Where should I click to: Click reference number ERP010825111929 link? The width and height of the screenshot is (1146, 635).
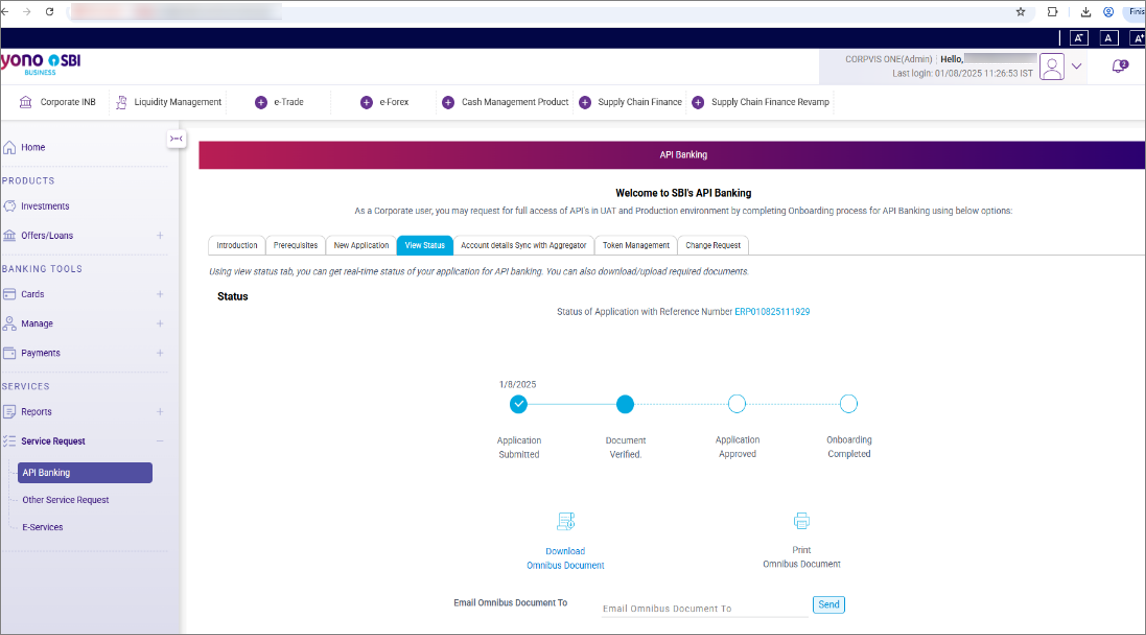(772, 312)
